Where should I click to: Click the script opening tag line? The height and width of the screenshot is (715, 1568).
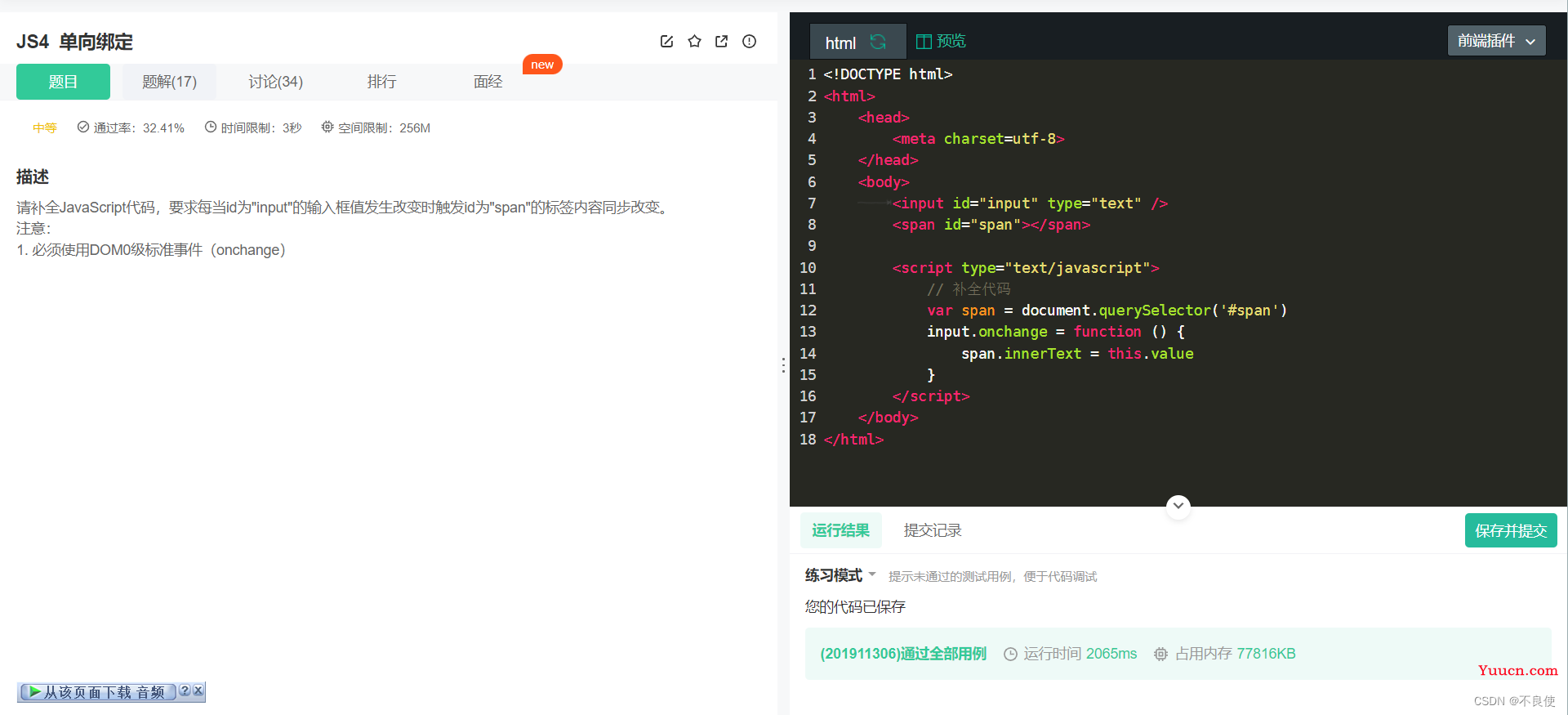click(x=1026, y=268)
